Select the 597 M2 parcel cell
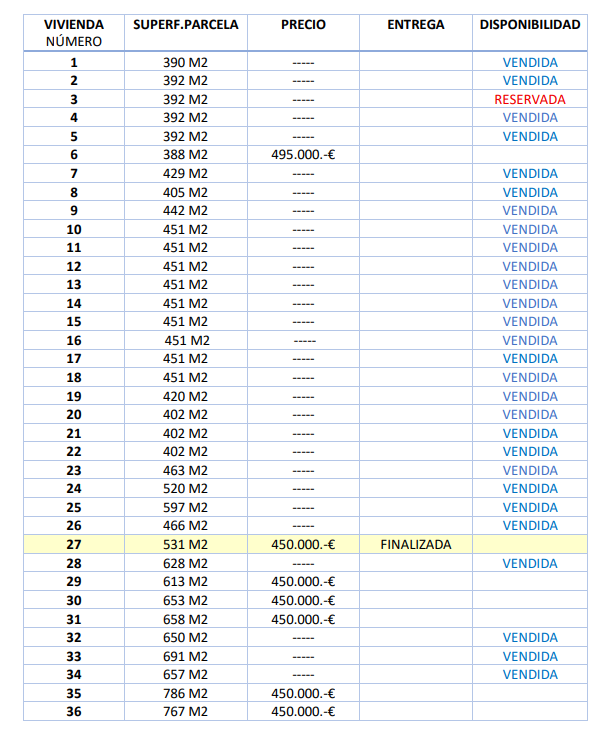This screenshot has width=606, height=733. pos(185,508)
